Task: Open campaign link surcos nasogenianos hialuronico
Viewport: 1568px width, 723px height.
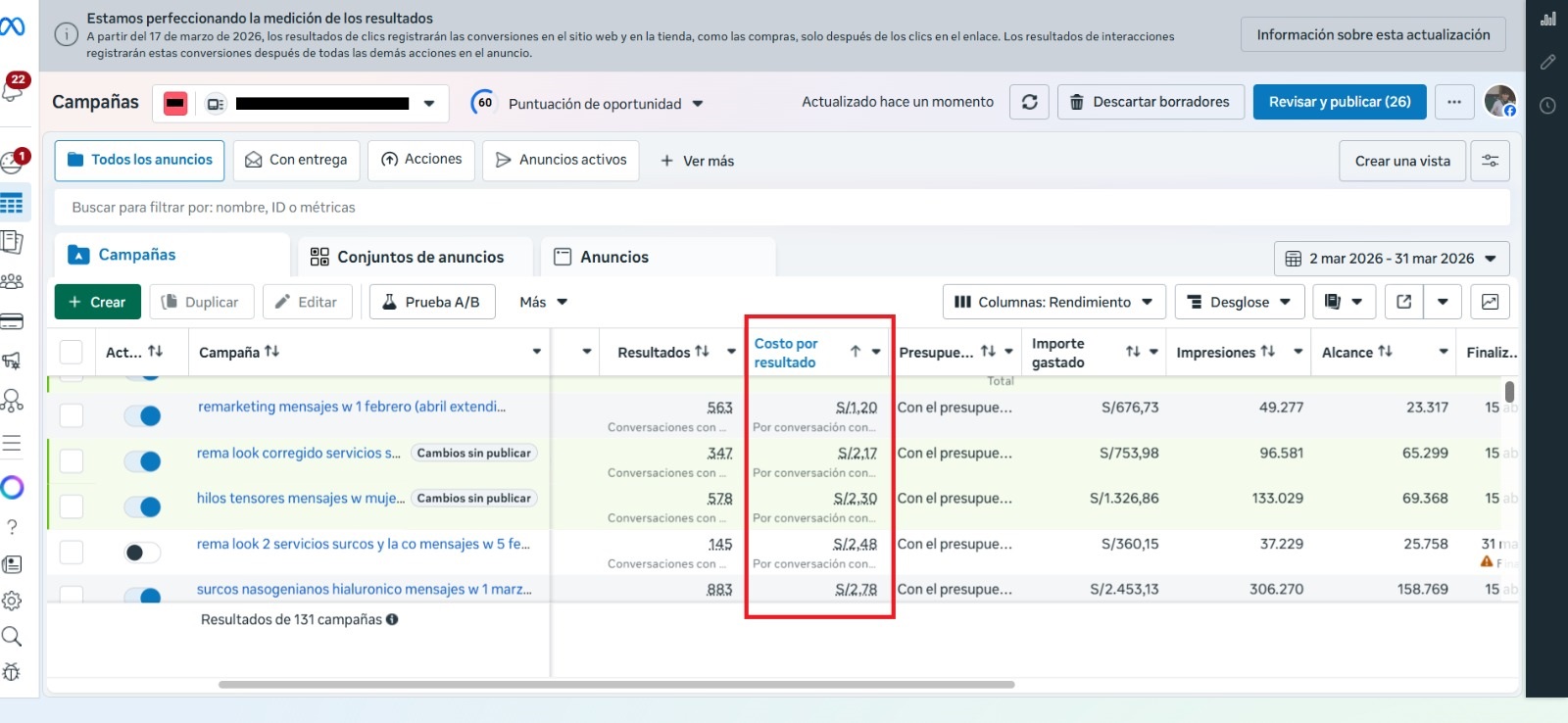Action: click(365, 590)
